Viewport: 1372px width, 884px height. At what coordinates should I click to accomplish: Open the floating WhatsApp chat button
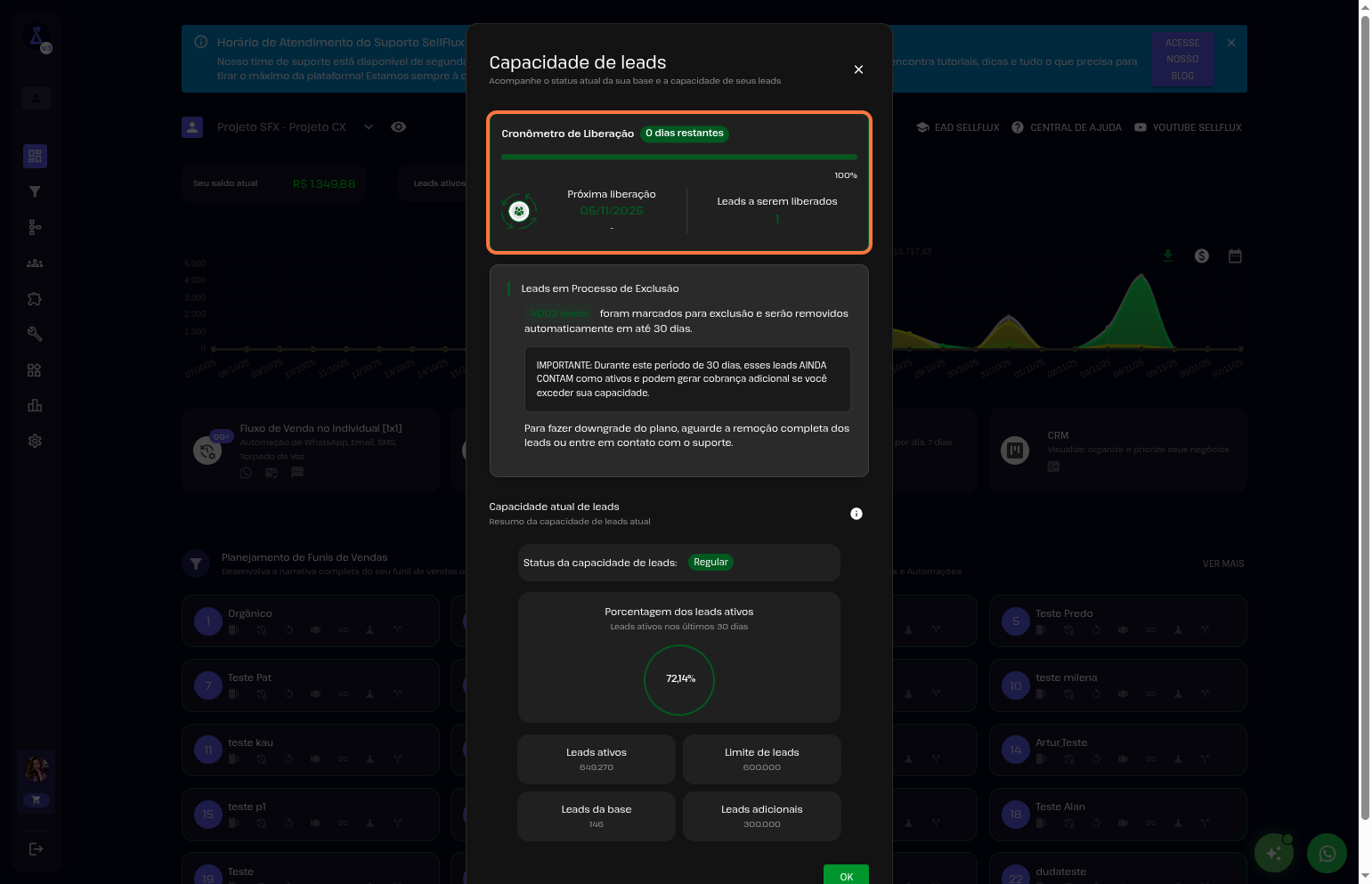click(1327, 854)
